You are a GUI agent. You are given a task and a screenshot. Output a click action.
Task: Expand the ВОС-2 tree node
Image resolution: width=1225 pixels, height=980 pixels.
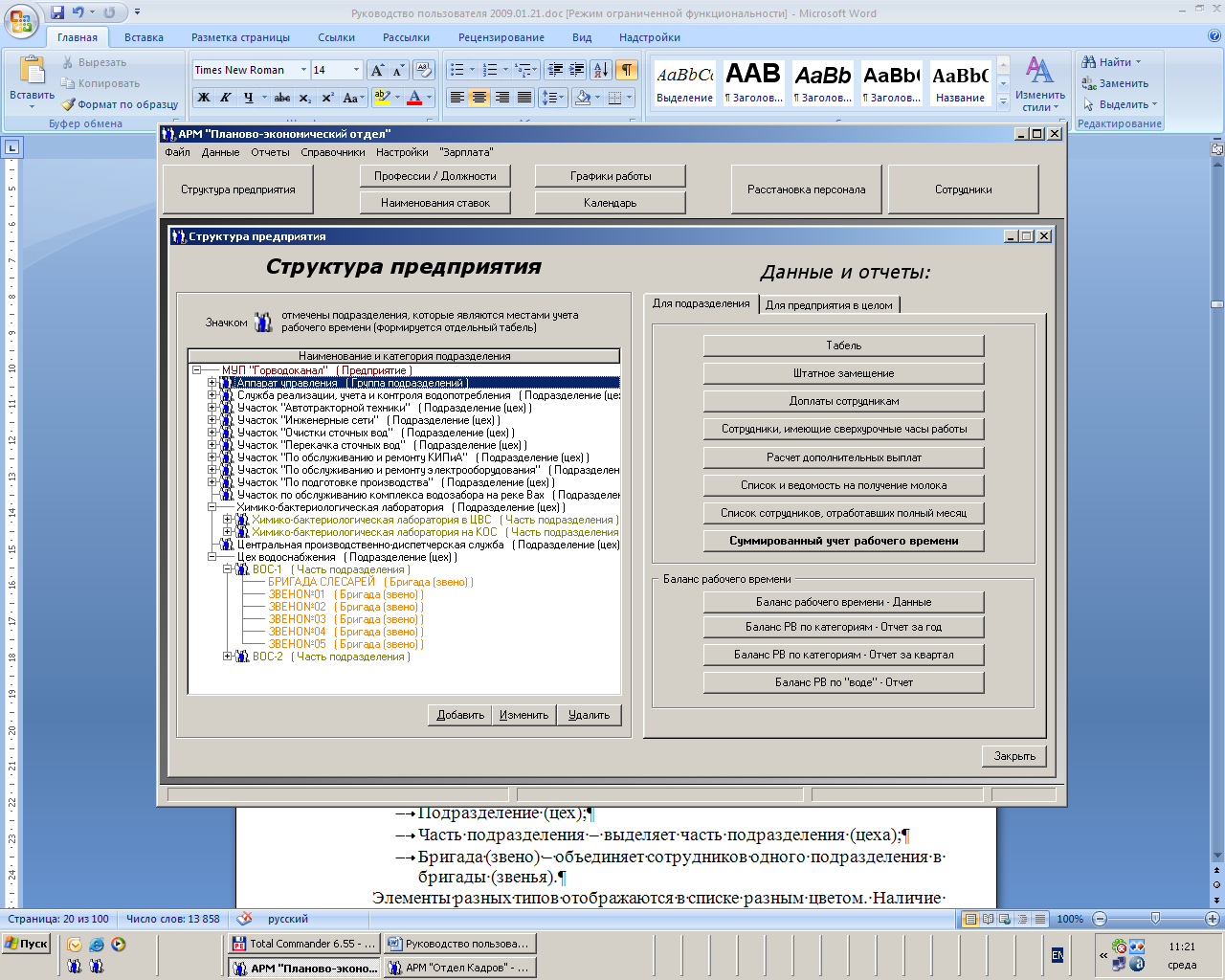click(x=228, y=657)
